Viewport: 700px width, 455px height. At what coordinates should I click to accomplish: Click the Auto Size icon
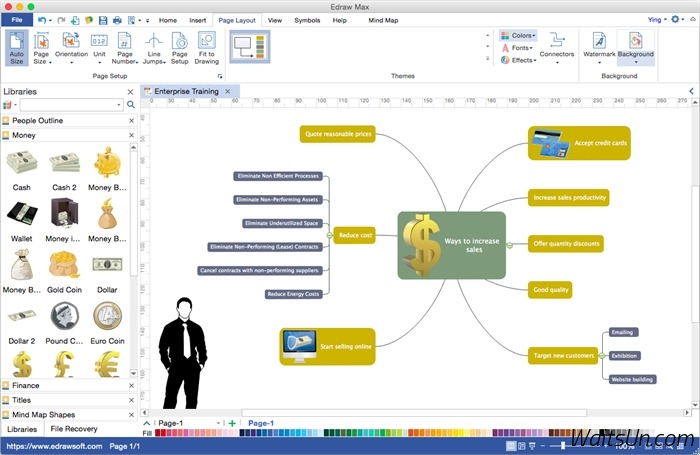coord(17,46)
